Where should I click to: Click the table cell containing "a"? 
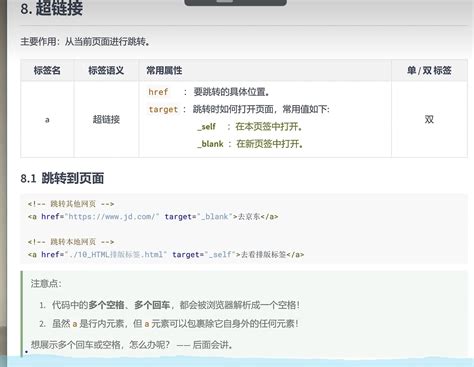coord(47,119)
